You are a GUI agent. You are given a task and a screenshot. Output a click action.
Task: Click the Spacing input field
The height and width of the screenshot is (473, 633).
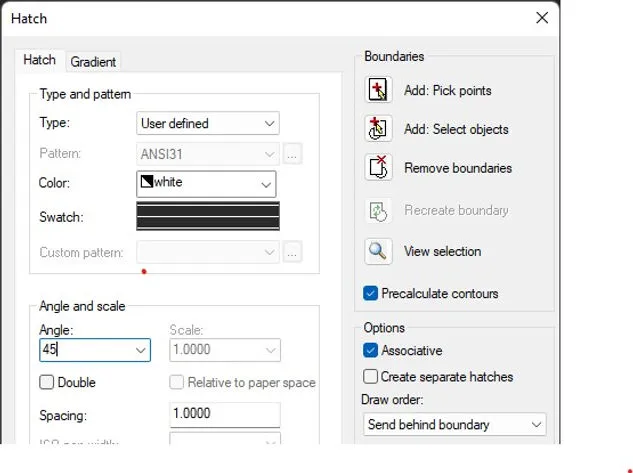click(x=224, y=415)
